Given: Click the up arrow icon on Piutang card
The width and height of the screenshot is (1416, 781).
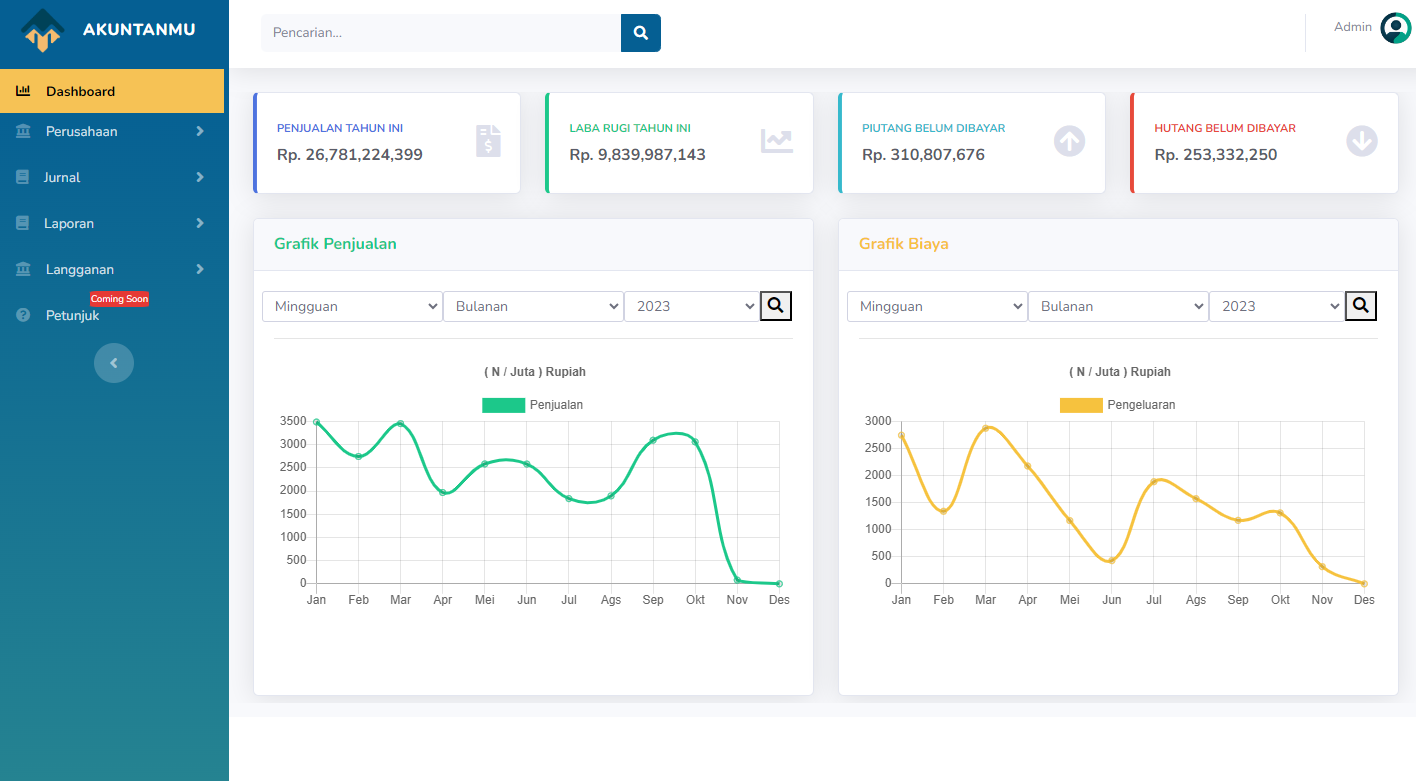Looking at the screenshot, I should click(1069, 141).
